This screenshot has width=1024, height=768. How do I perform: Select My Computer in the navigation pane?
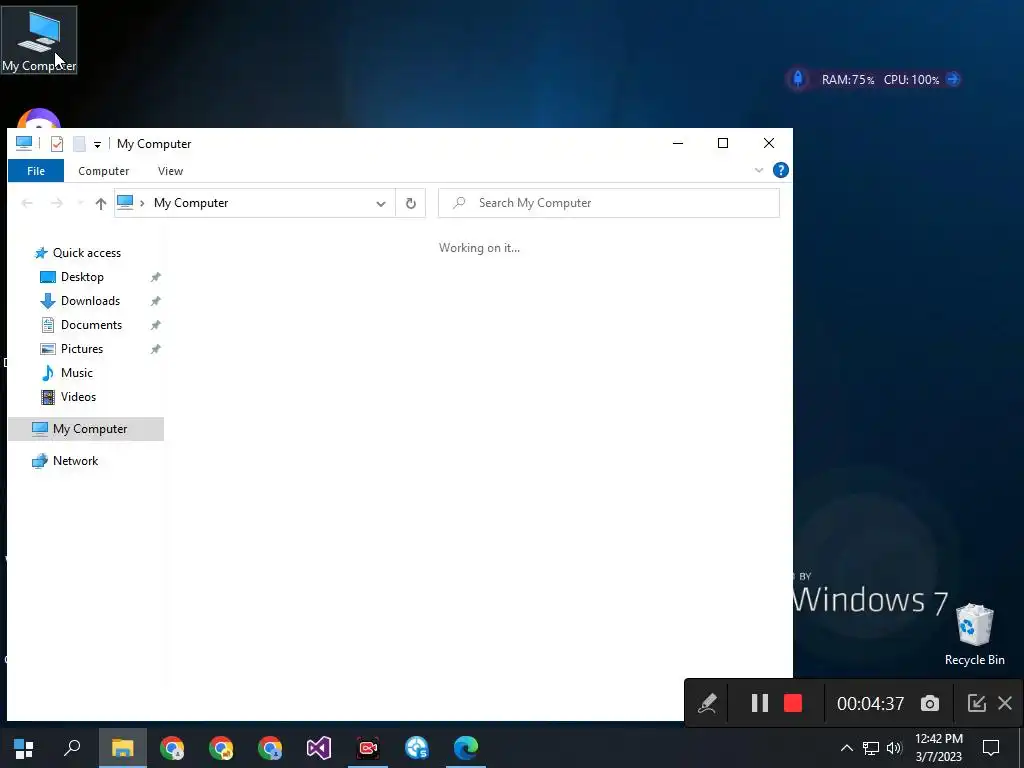pyautogui.click(x=86, y=429)
